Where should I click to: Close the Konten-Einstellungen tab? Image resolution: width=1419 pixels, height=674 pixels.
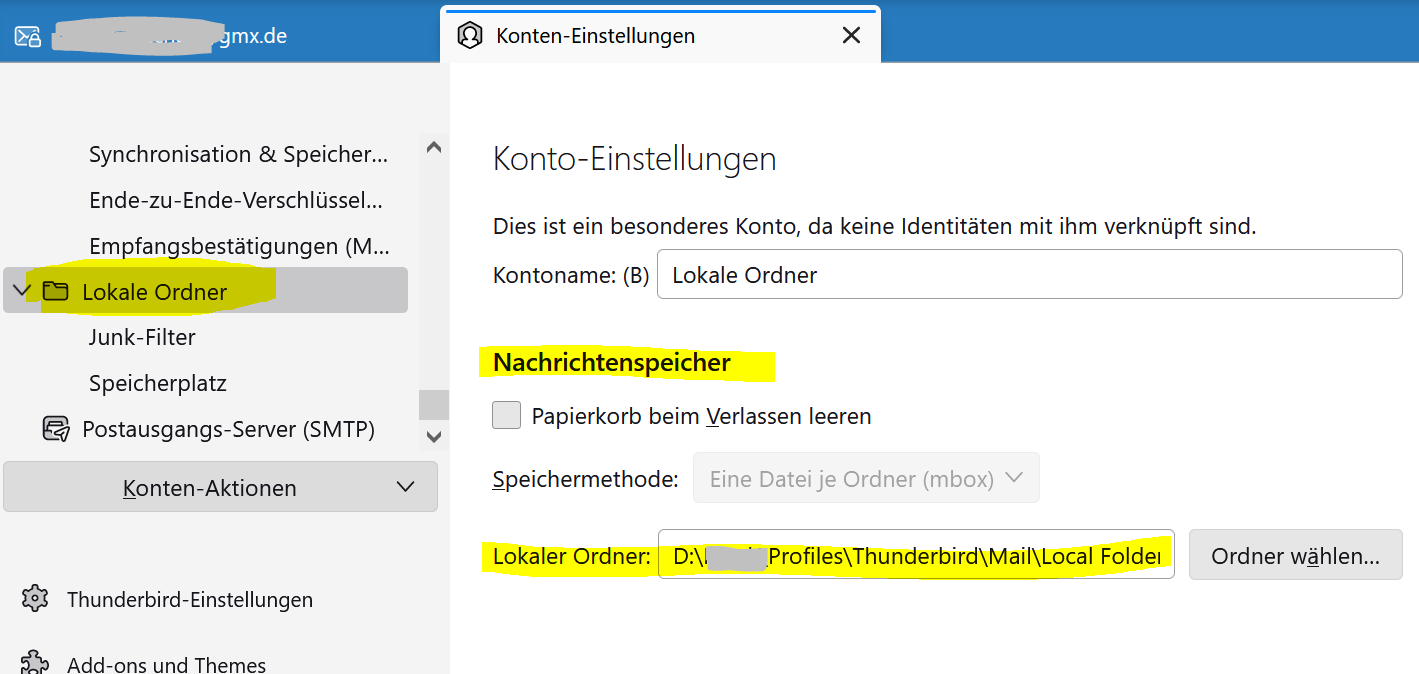coord(851,36)
